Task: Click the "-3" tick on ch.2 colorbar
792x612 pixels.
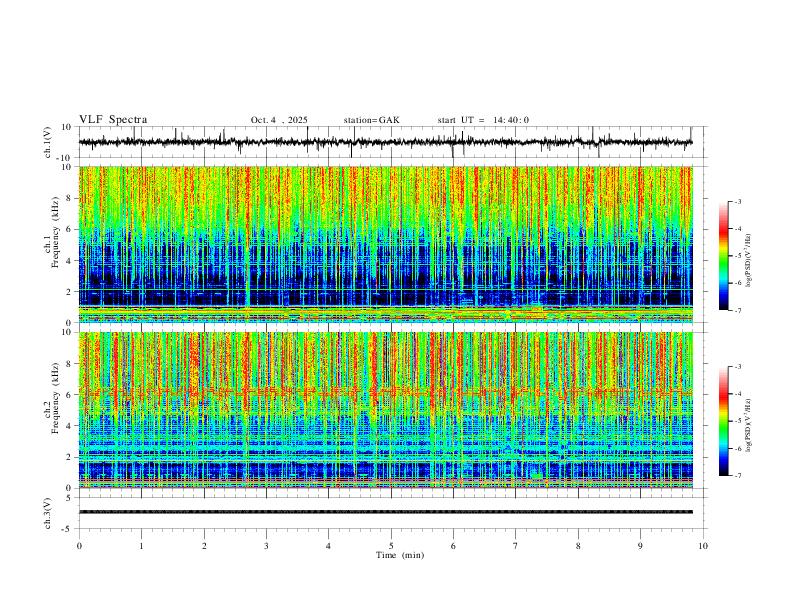Action: point(738,367)
